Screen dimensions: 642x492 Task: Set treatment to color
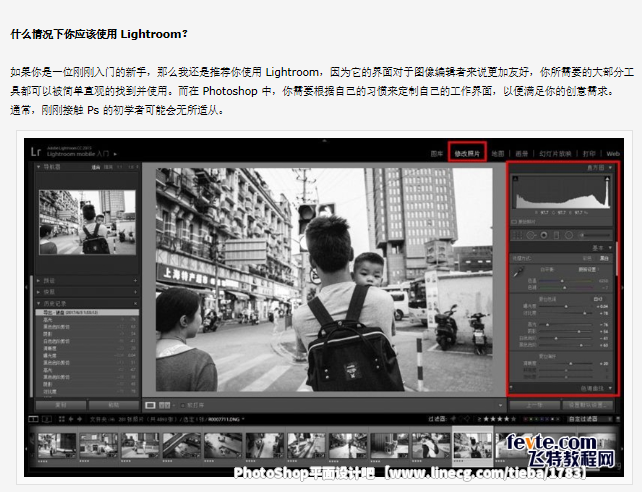587,258
